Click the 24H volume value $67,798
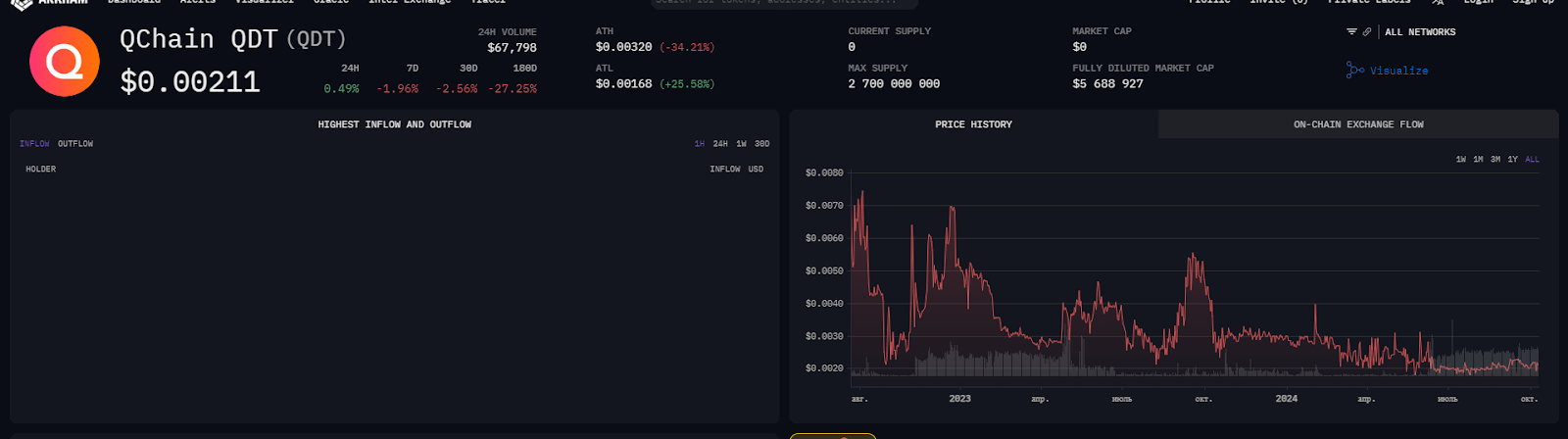 click(513, 48)
